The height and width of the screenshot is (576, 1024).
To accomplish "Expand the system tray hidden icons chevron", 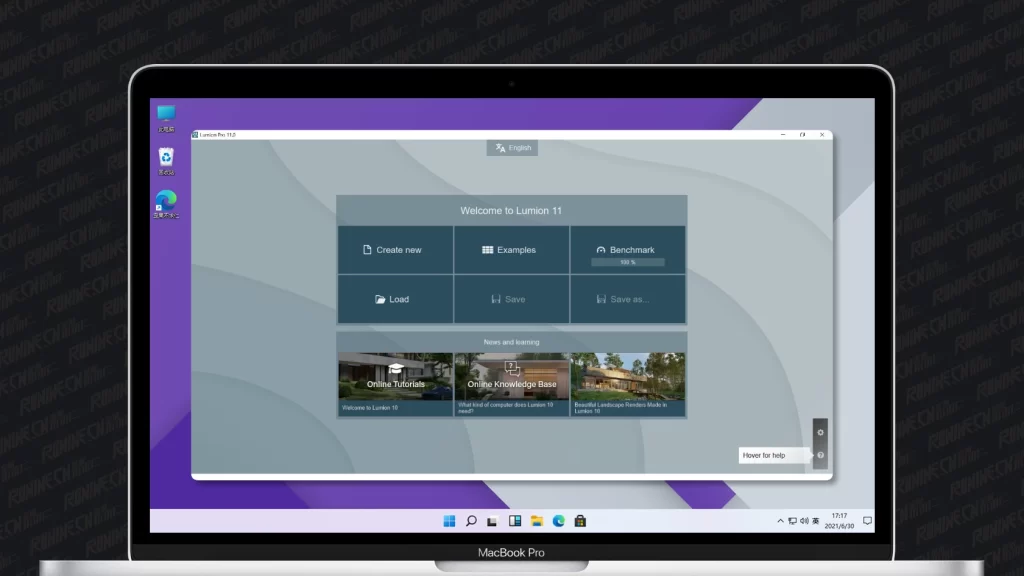I will [x=780, y=521].
